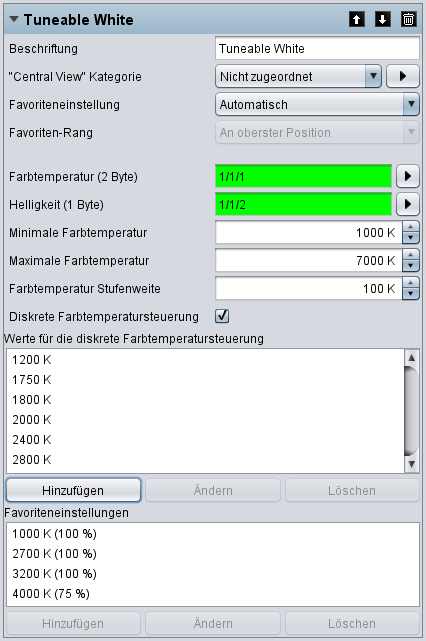Image resolution: width=426 pixels, height=641 pixels.
Task: Click the discrete values list scroll-up arrow
Action: (x=411, y=358)
